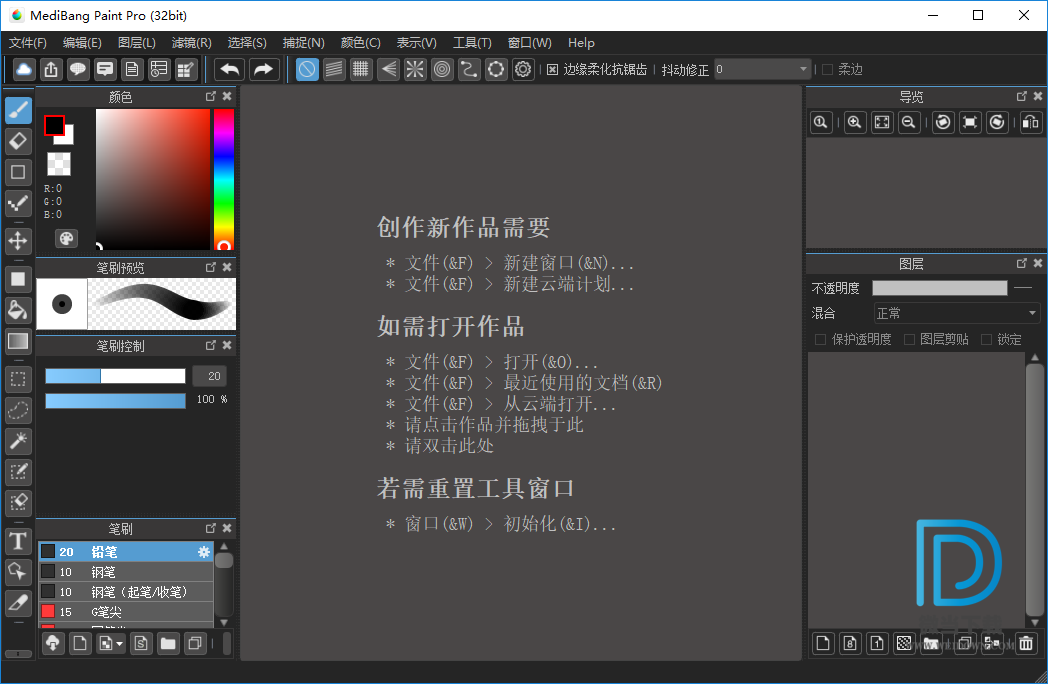Enable 锁定 layer checkbox

click(986, 340)
